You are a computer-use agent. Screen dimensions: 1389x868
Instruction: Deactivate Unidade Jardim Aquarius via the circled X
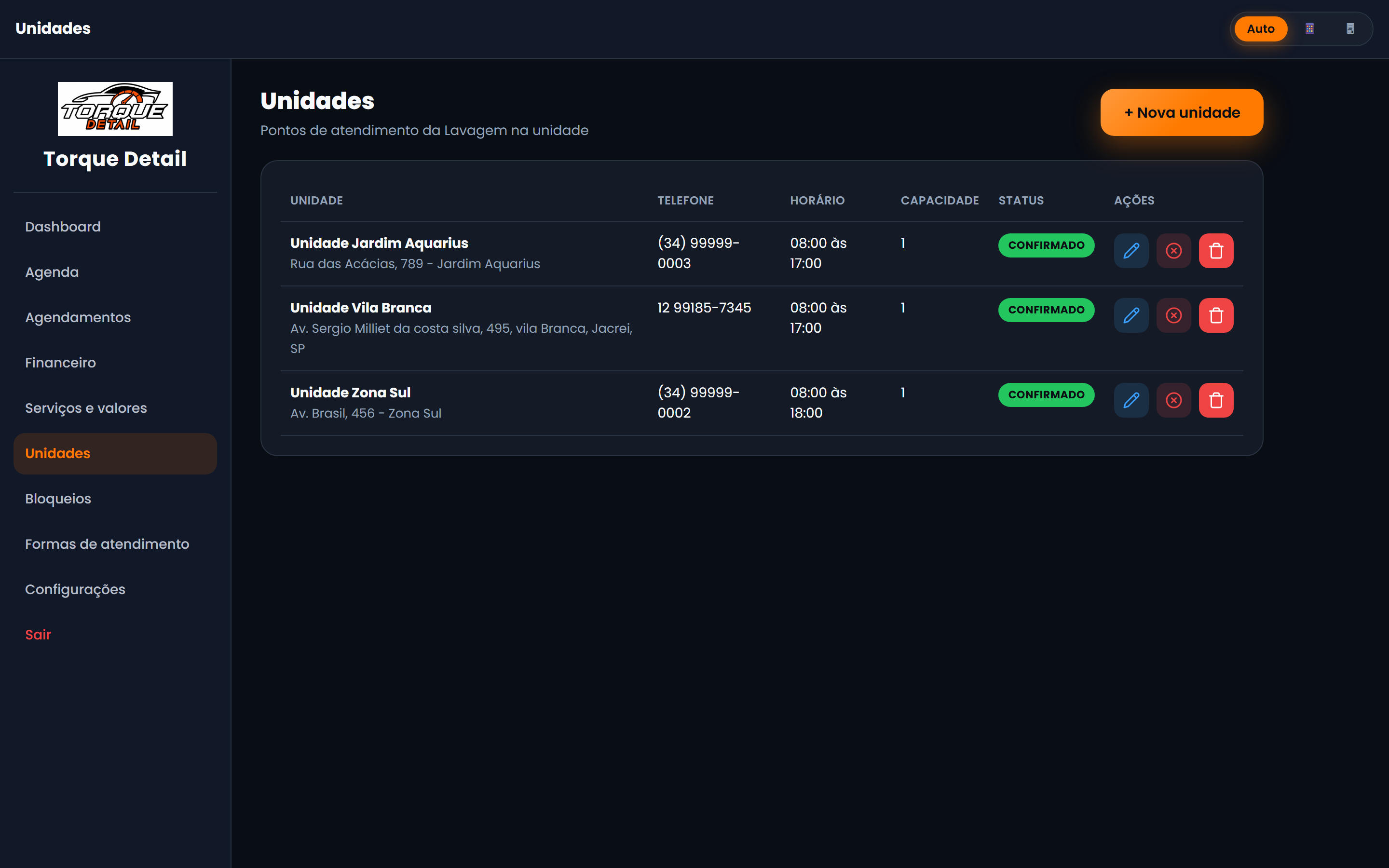[x=1173, y=251]
